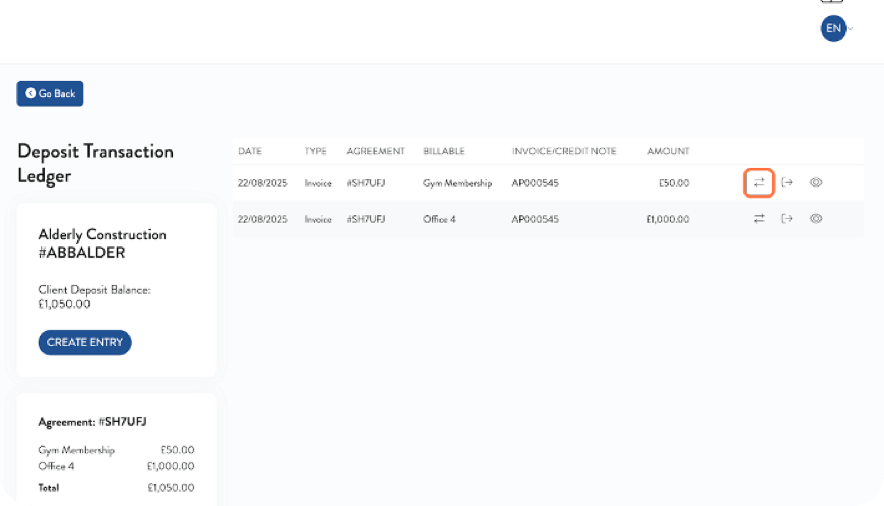Viewport: 884px width, 506px height.
Task: Click the exit arrow icon in Gym Membership row
Action: [x=787, y=183]
